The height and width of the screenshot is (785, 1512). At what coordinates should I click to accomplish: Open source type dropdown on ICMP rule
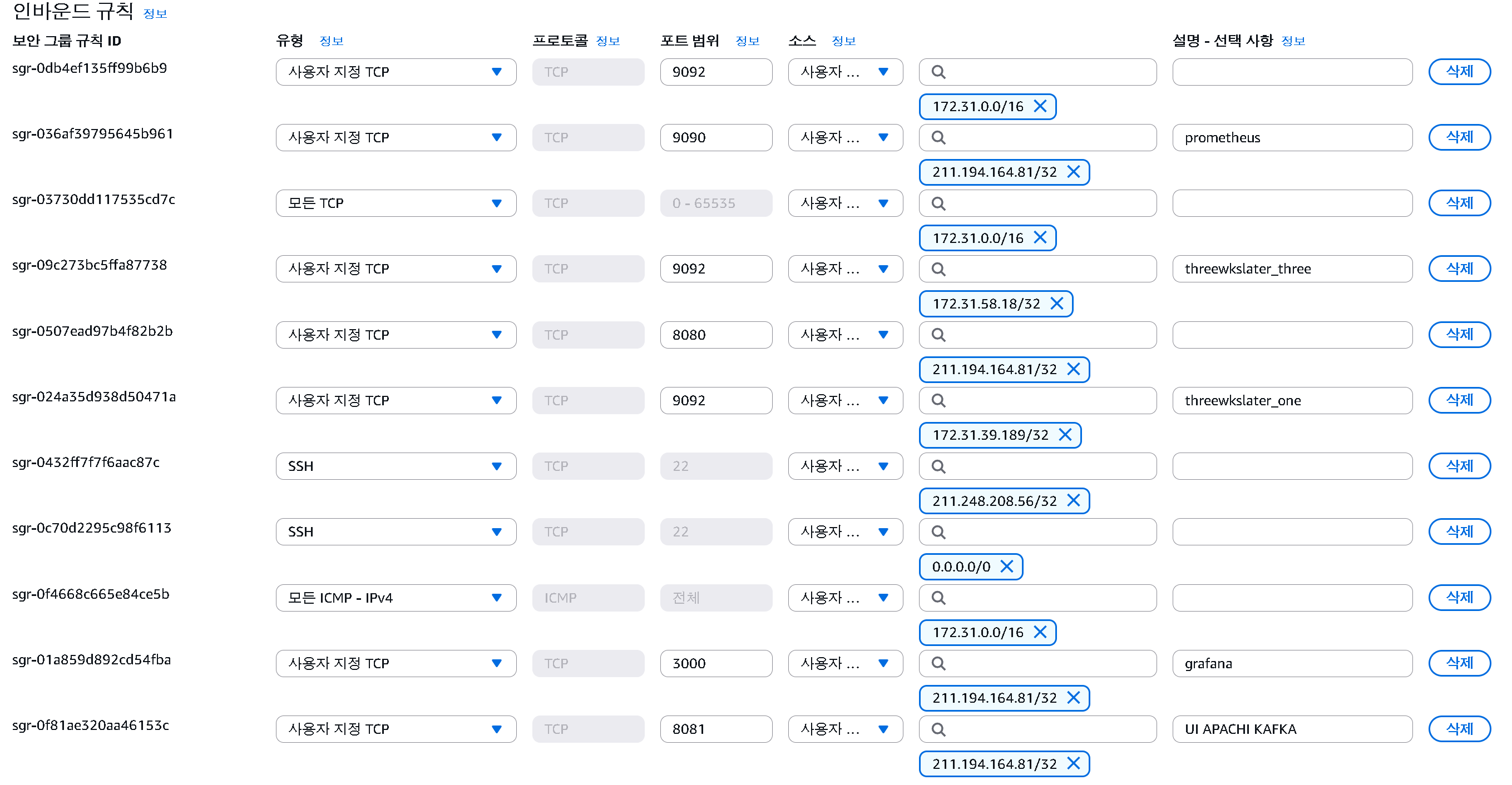[845, 597]
